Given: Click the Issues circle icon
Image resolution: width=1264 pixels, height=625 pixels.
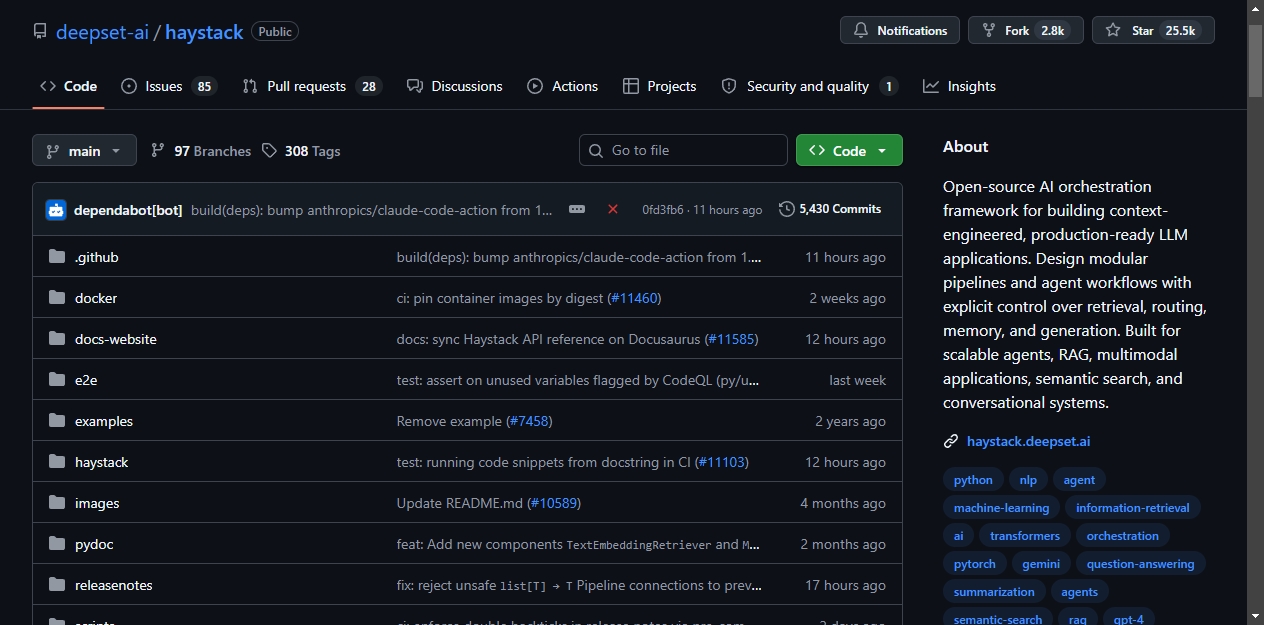Looking at the screenshot, I should coord(129,86).
